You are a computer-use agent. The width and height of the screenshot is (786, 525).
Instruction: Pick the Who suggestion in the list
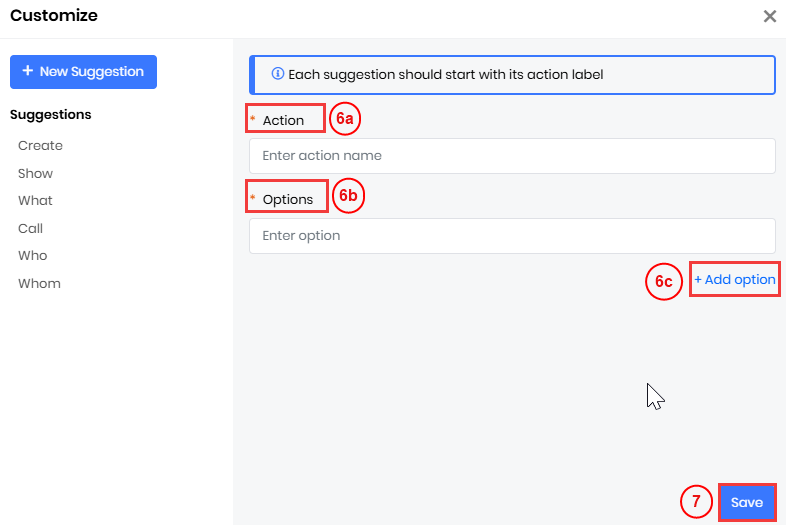pos(32,256)
